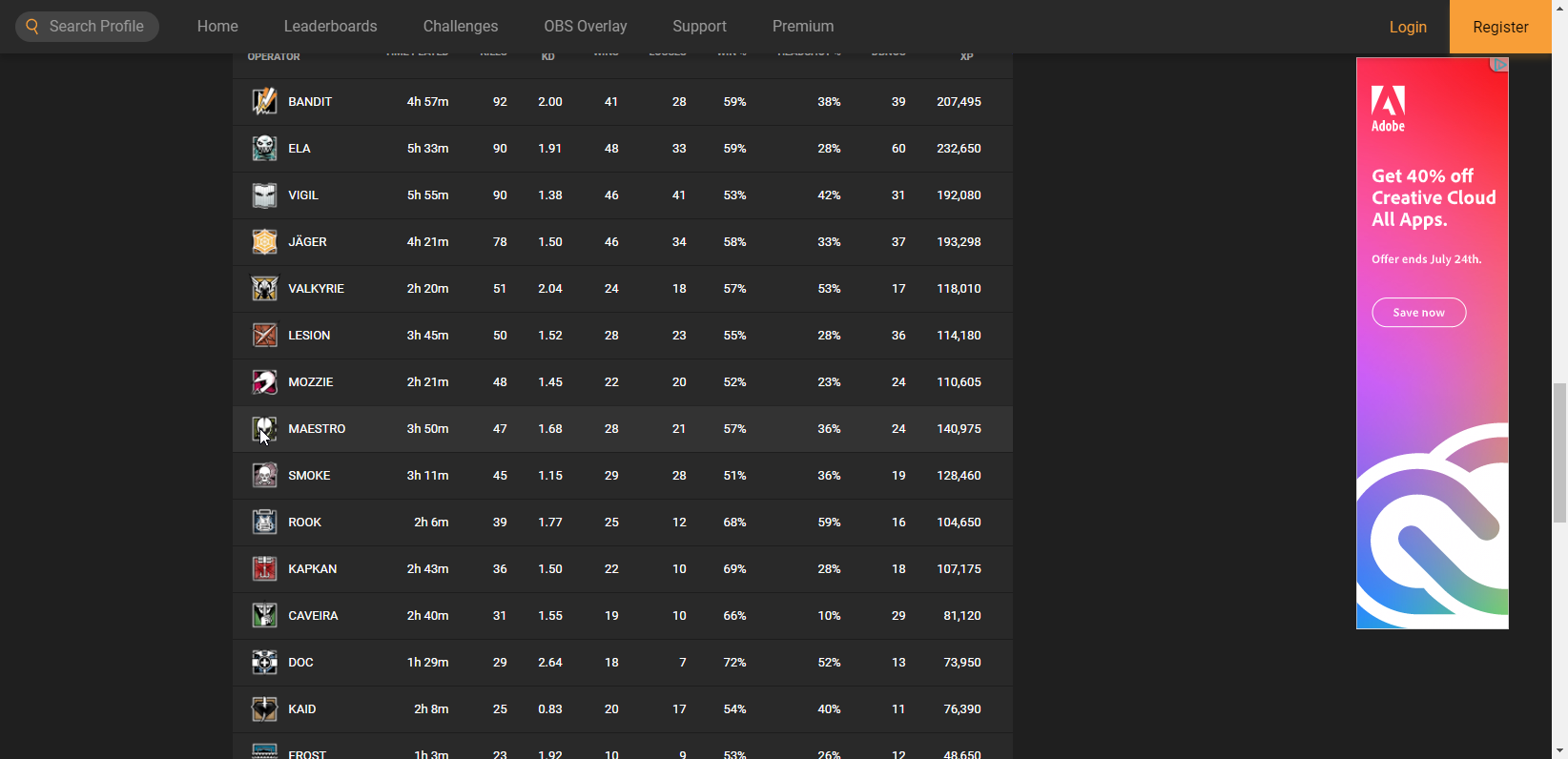The image size is (1568, 759).
Task: Select the Doc operator icon
Action: point(264,662)
